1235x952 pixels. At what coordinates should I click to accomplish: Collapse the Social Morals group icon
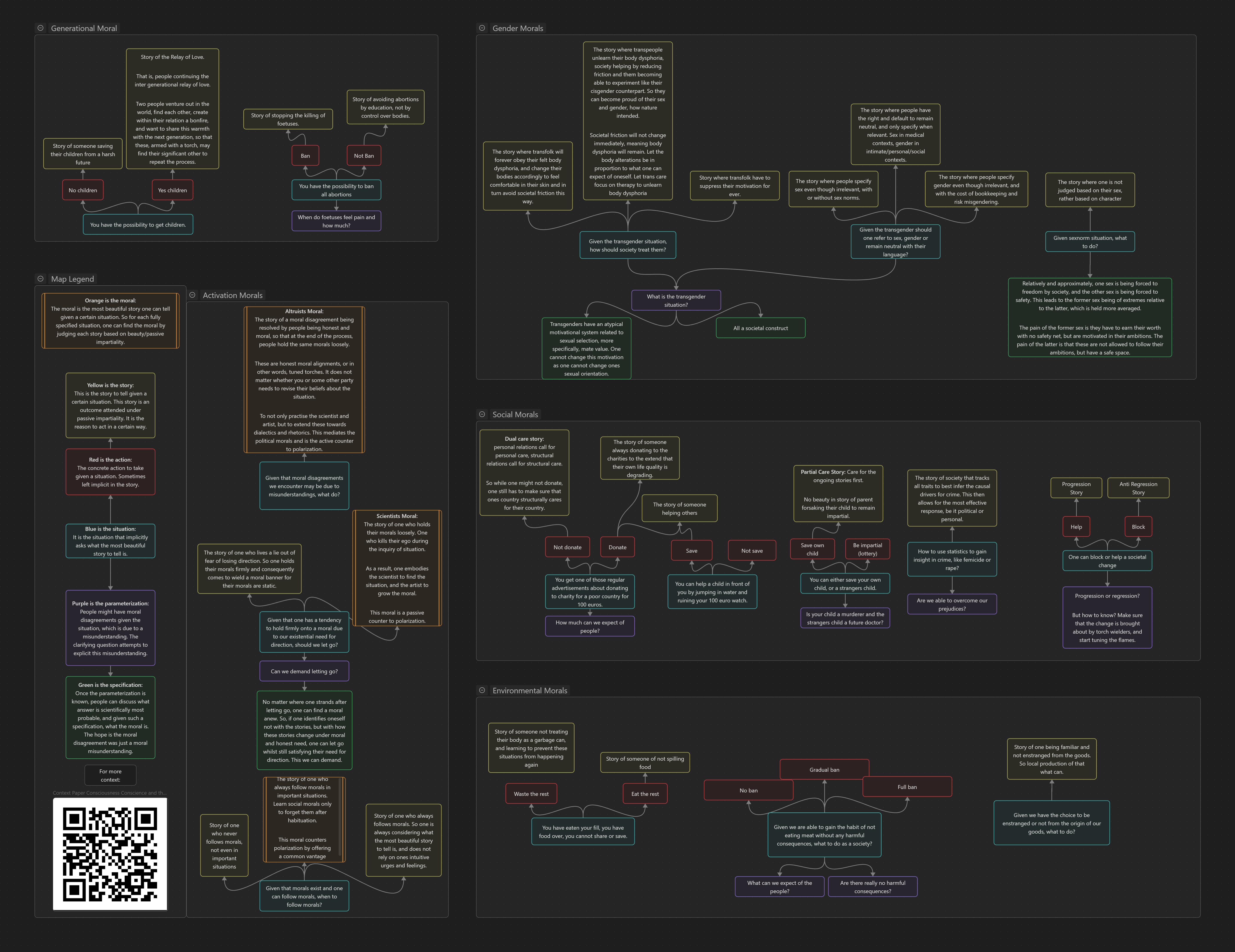(x=482, y=414)
